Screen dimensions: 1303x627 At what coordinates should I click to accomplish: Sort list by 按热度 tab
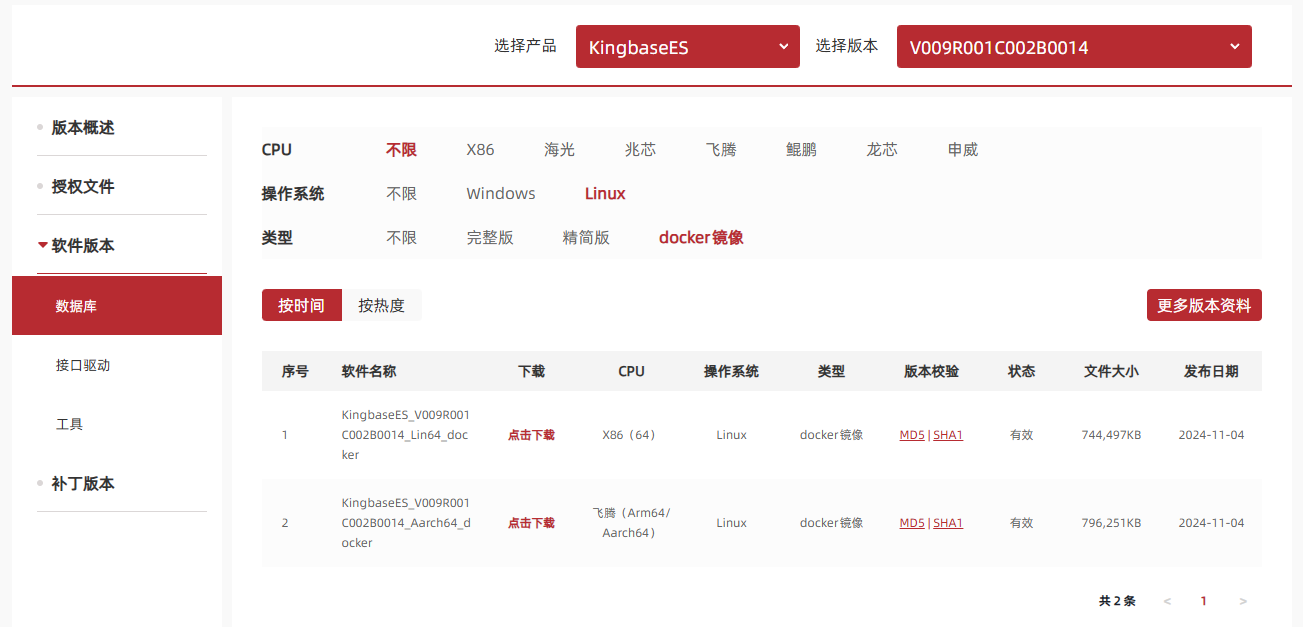tap(382, 305)
